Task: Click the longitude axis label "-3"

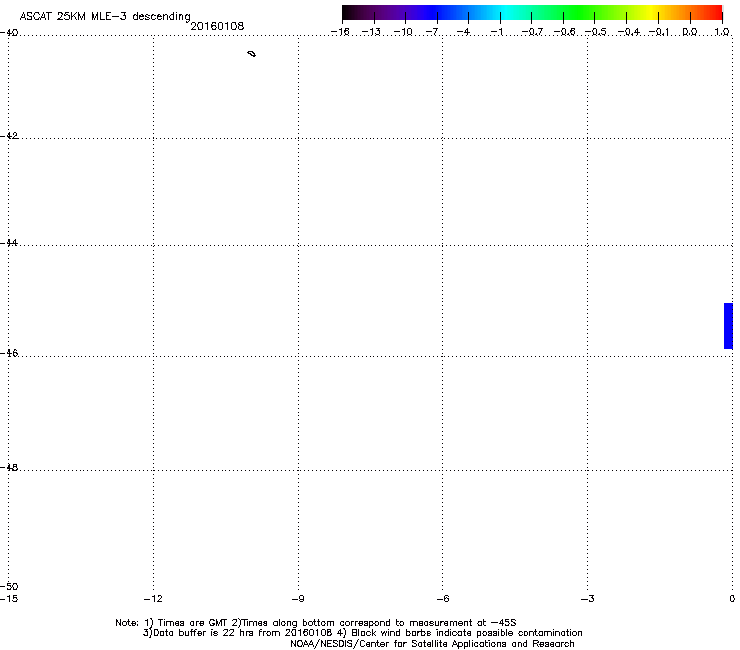Action: [588, 599]
